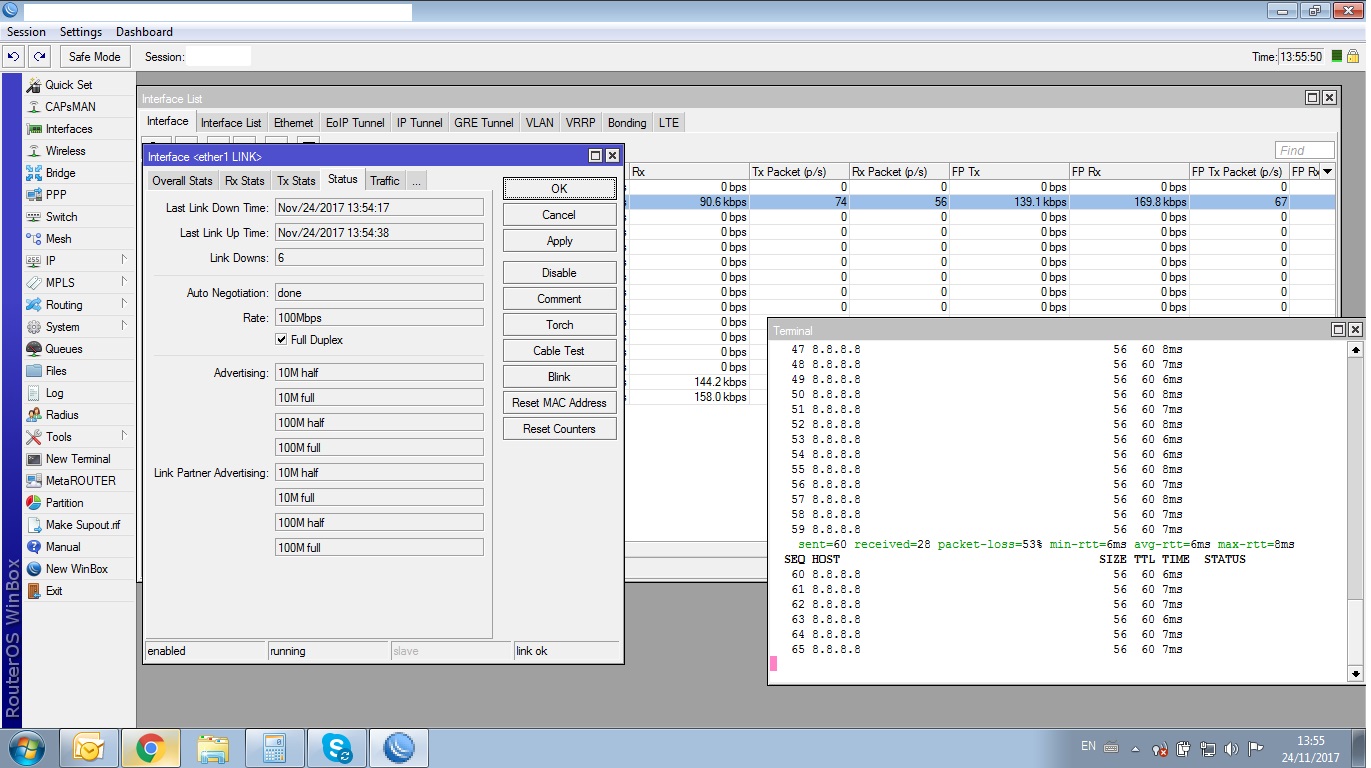Show more tabs with the ... tab
Viewport: 1371px width, 768px height.
pyautogui.click(x=416, y=180)
